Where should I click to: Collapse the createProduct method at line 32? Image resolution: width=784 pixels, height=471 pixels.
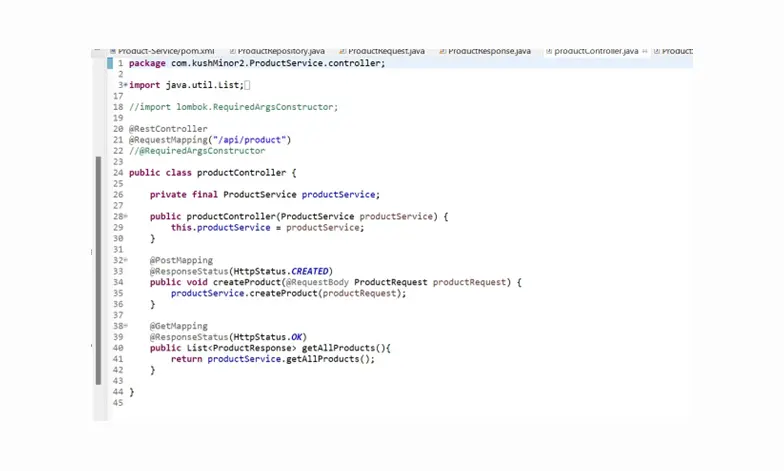click(x=125, y=260)
